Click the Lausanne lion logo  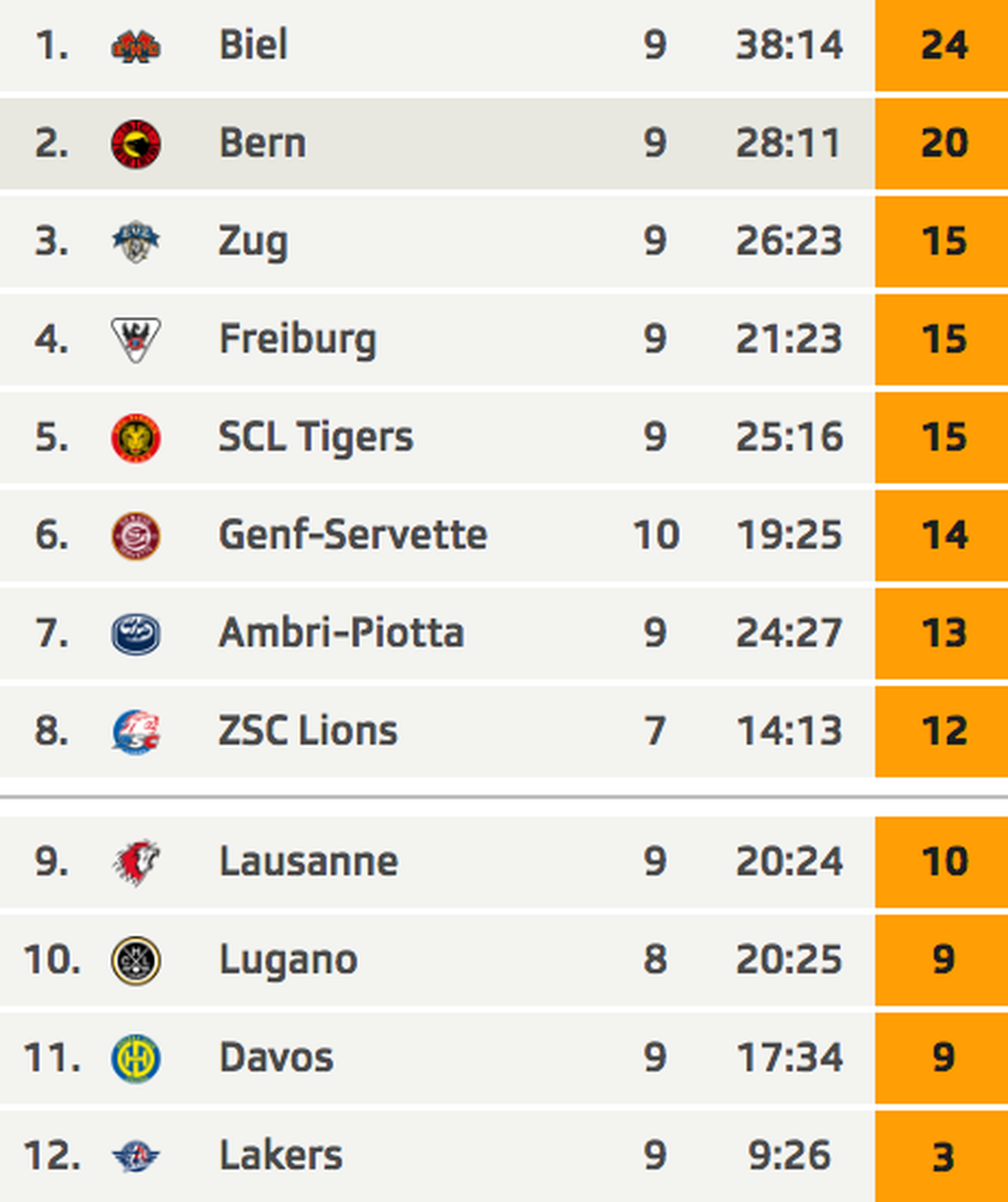(x=136, y=862)
